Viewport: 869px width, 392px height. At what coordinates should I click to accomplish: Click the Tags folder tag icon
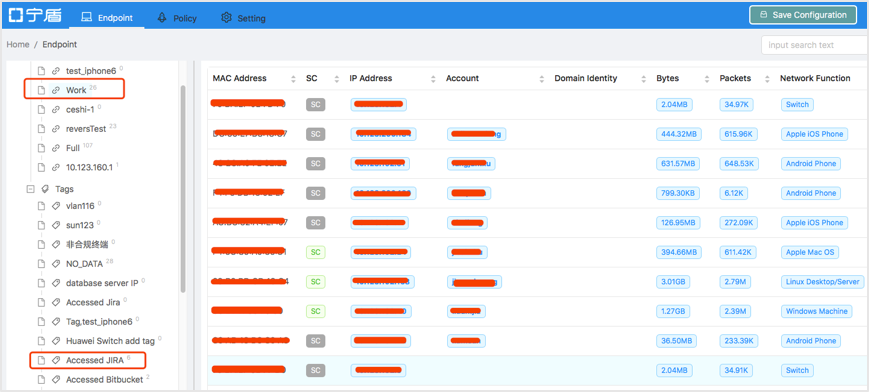44,189
